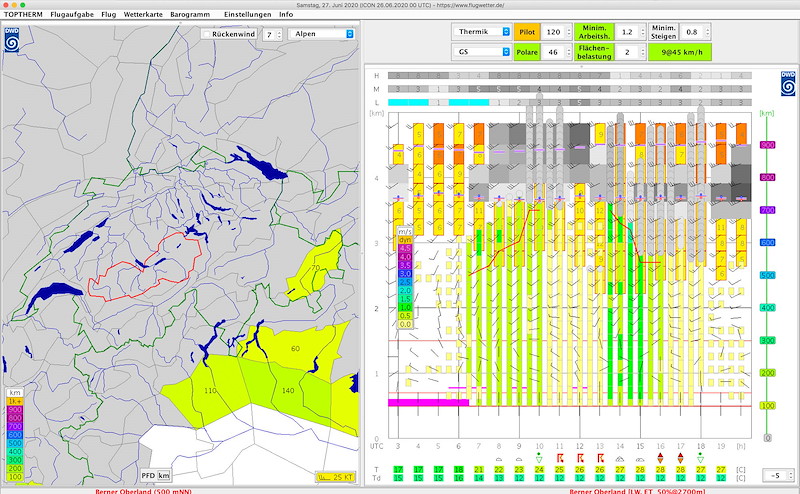Click the temperature value 21 at 7 UTC
This screenshot has width=800, height=494.
coord(479,470)
